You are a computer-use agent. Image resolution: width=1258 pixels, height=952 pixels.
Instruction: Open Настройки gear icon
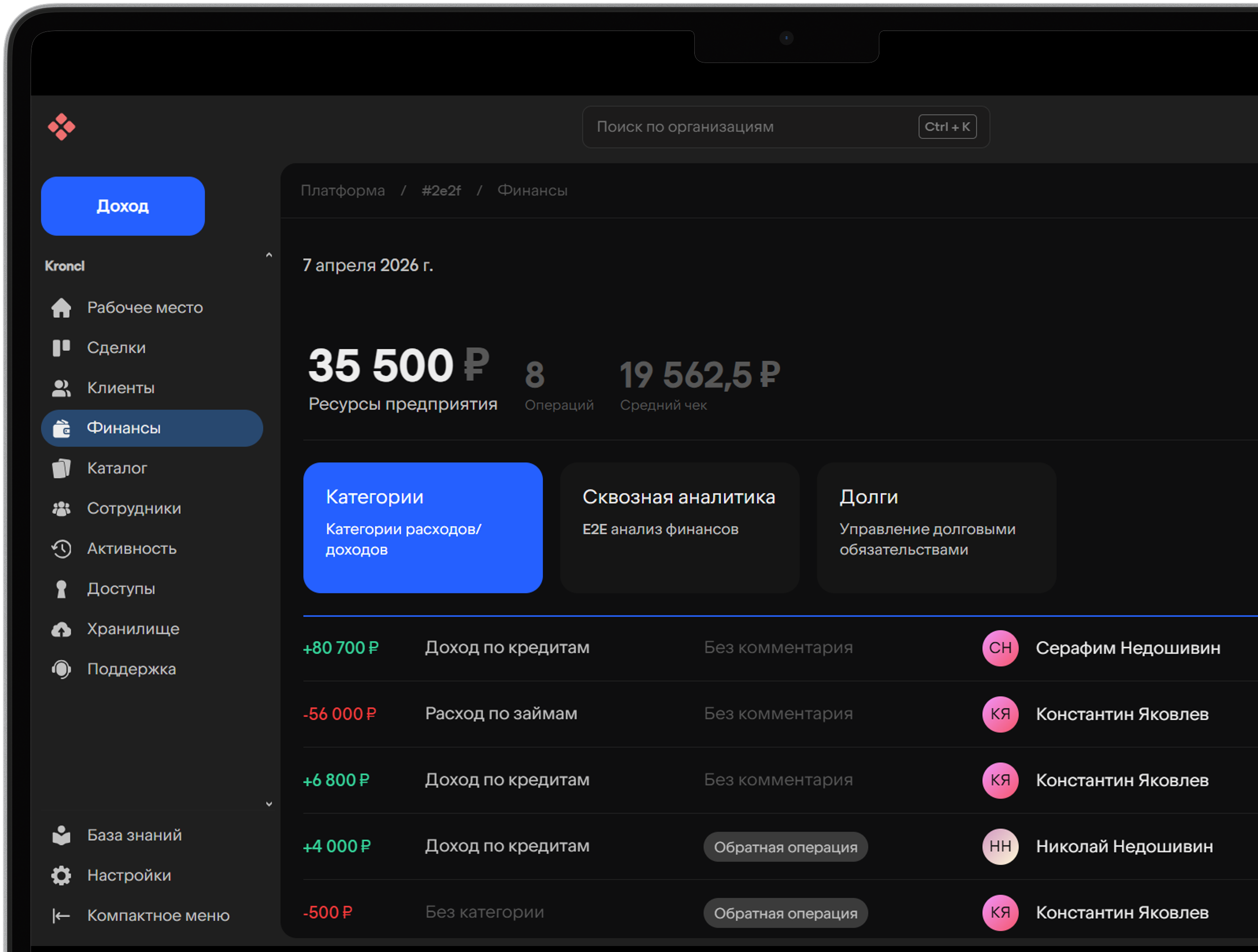point(62,875)
